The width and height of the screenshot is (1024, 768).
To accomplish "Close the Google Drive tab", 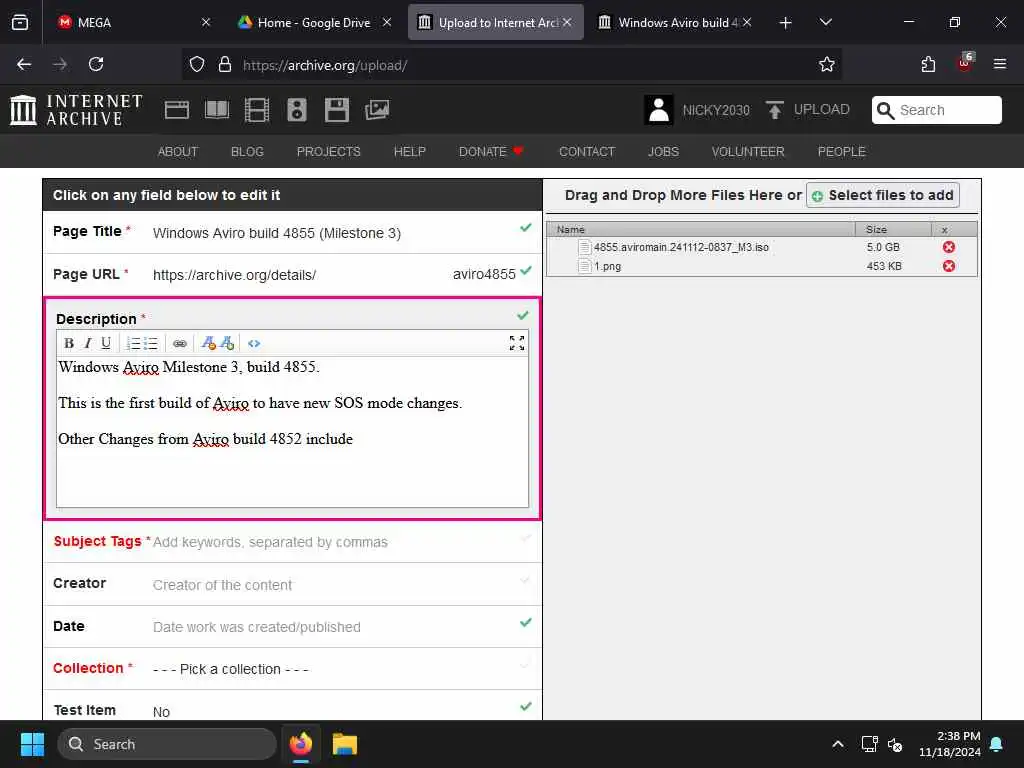I will tap(387, 22).
